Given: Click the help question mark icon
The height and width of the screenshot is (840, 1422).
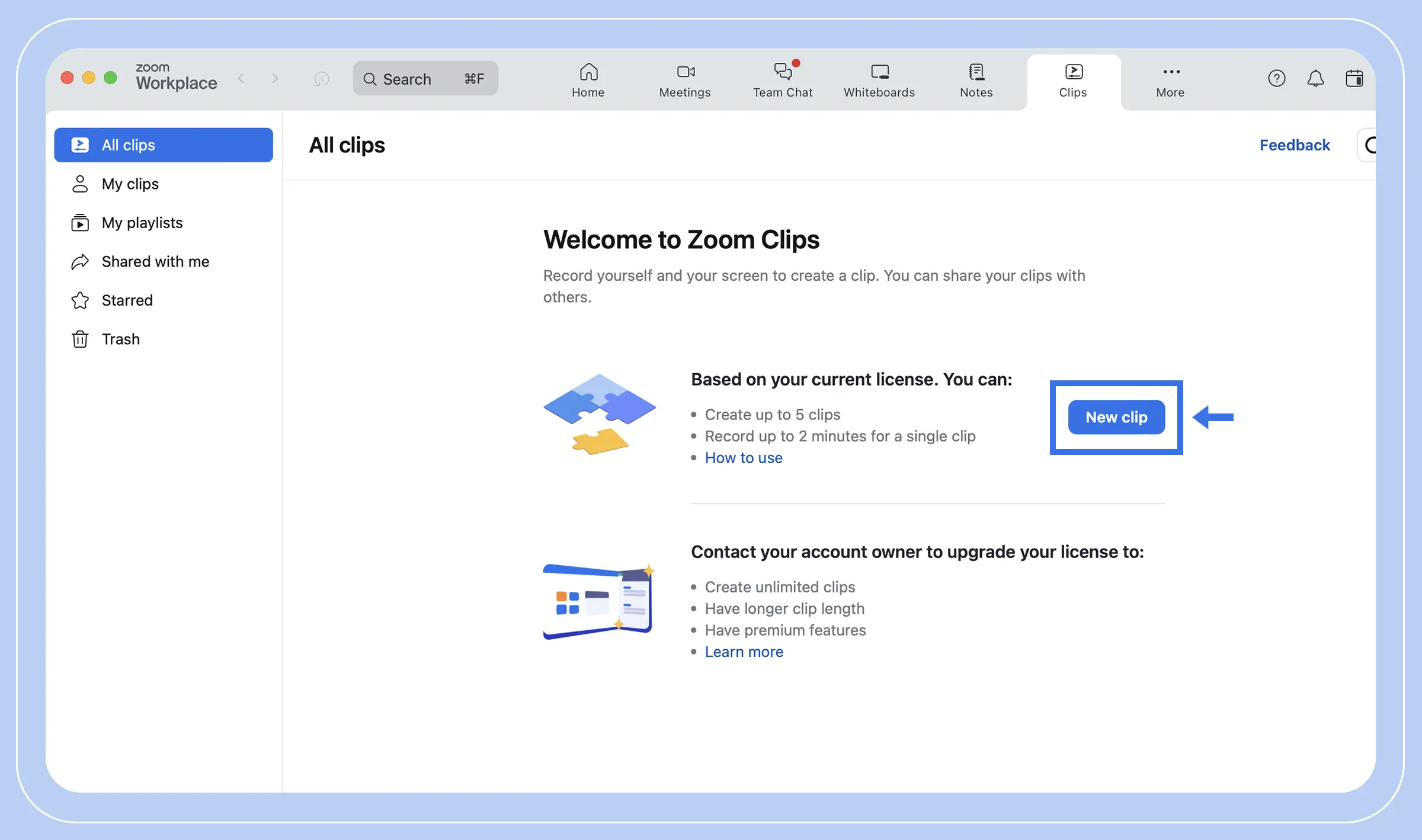Looking at the screenshot, I should coord(1276,78).
